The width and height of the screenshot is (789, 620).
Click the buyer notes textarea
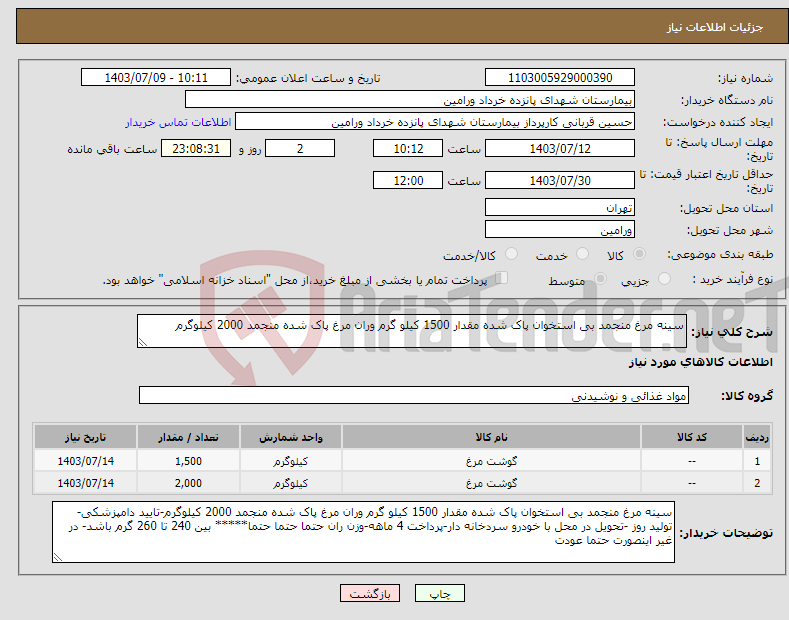(x=363, y=532)
